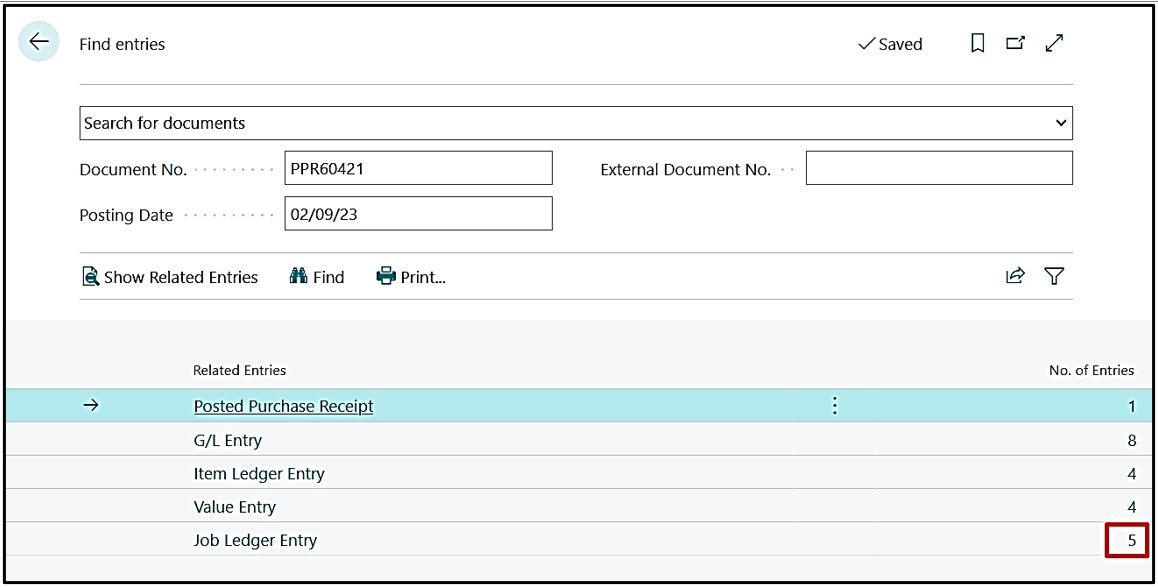This screenshot has width=1158, height=587.
Task: Click Job Ledger Entry count of 5
Action: (1131, 541)
